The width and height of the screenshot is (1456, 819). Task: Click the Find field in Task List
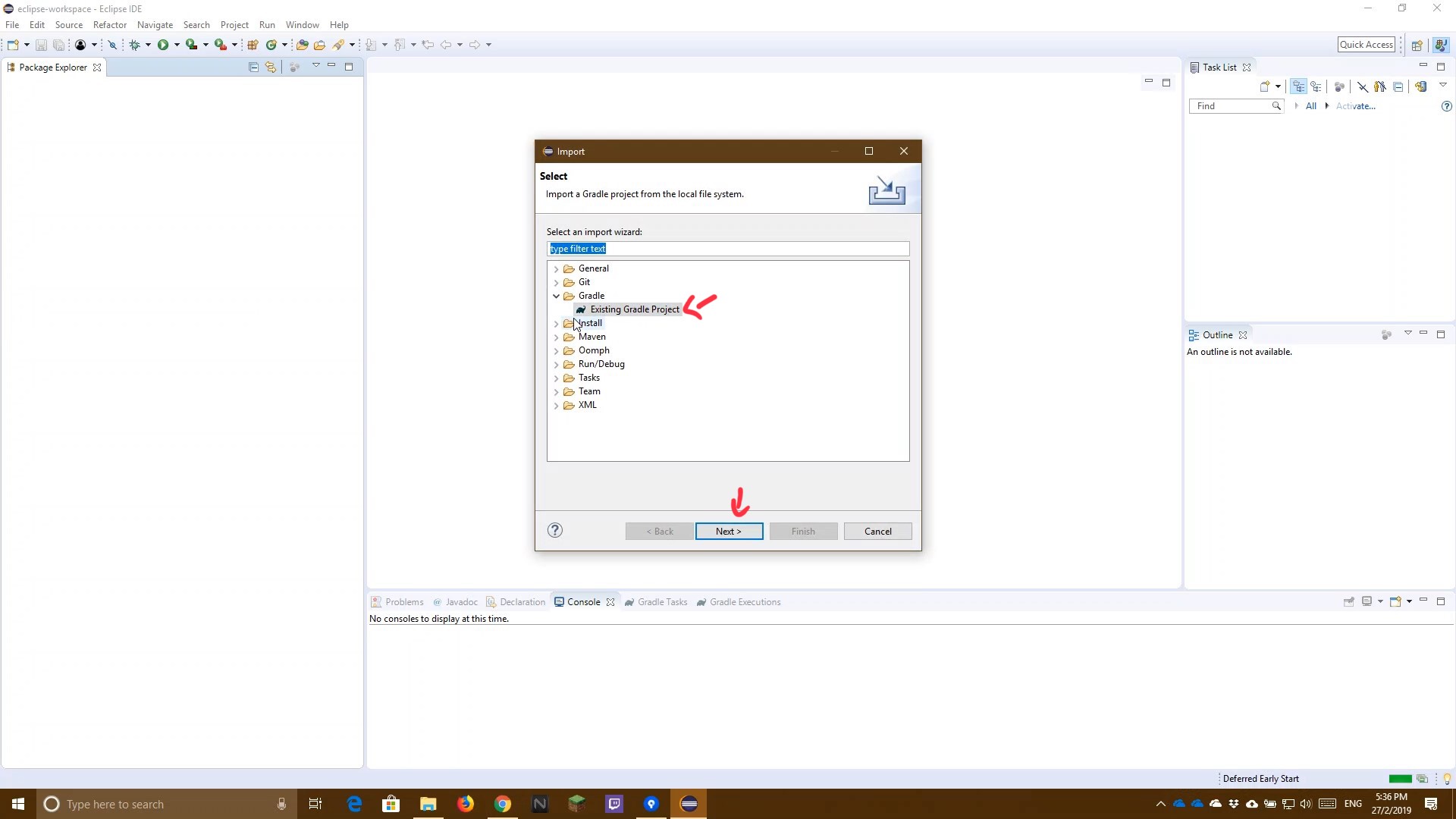tap(1236, 106)
